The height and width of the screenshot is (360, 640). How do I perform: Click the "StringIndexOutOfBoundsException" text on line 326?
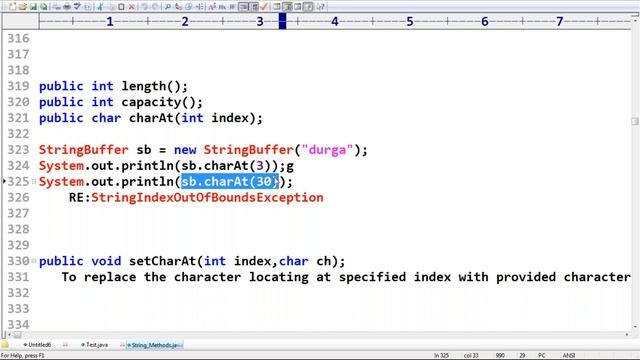[207, 198]
